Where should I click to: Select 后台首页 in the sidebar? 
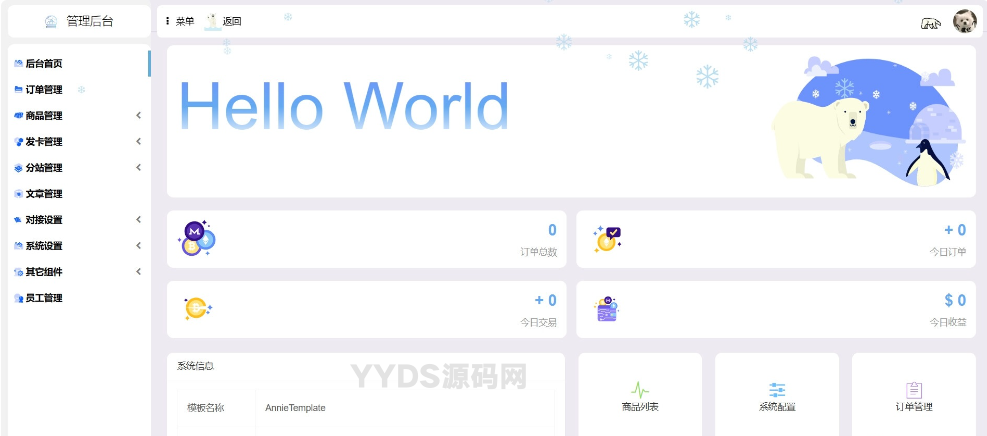(43, 64)
